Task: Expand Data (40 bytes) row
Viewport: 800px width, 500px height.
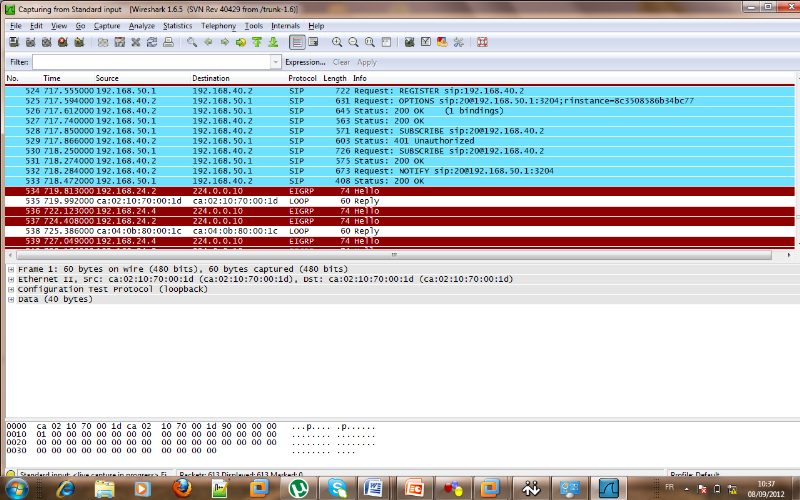Action: pos(11,299)
